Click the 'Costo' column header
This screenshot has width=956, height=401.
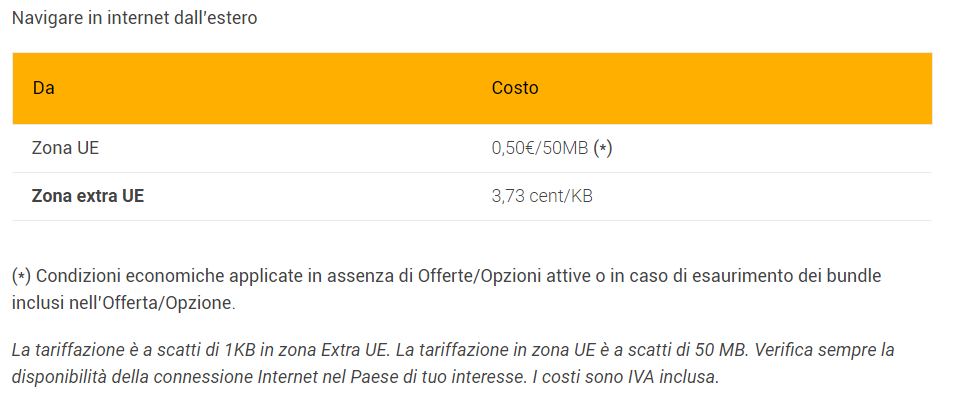[x=515, y=88]
